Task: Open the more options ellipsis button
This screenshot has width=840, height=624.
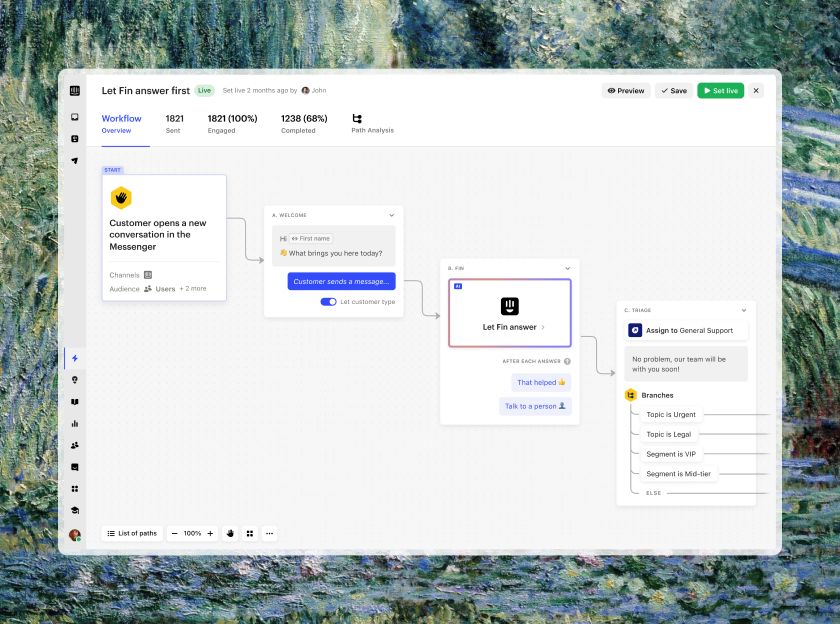Action: tap(269, 533)
